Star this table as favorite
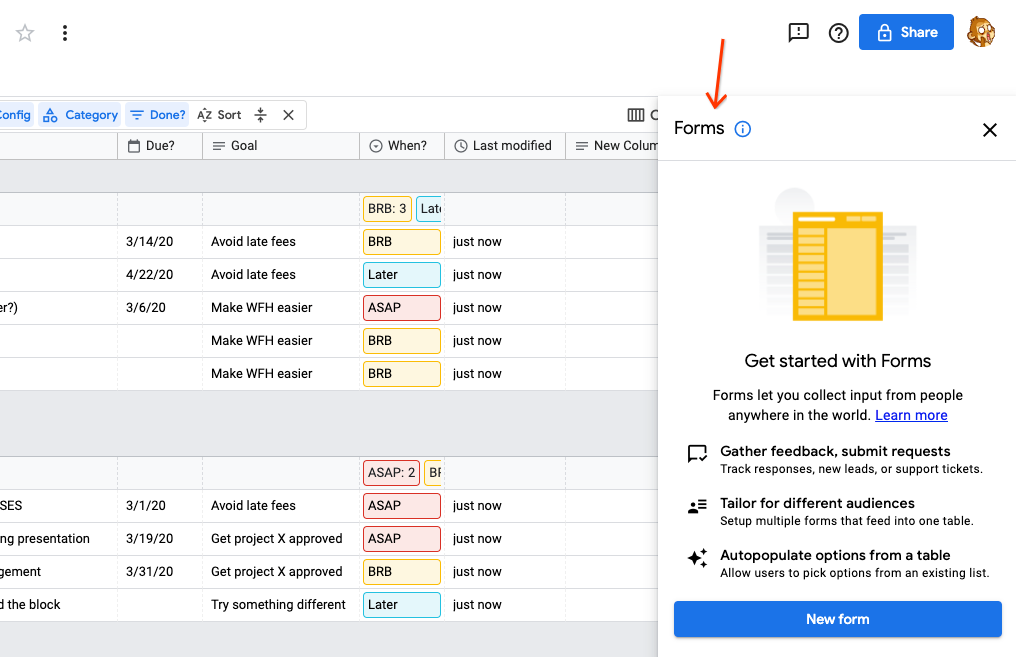 pos(25,33)
